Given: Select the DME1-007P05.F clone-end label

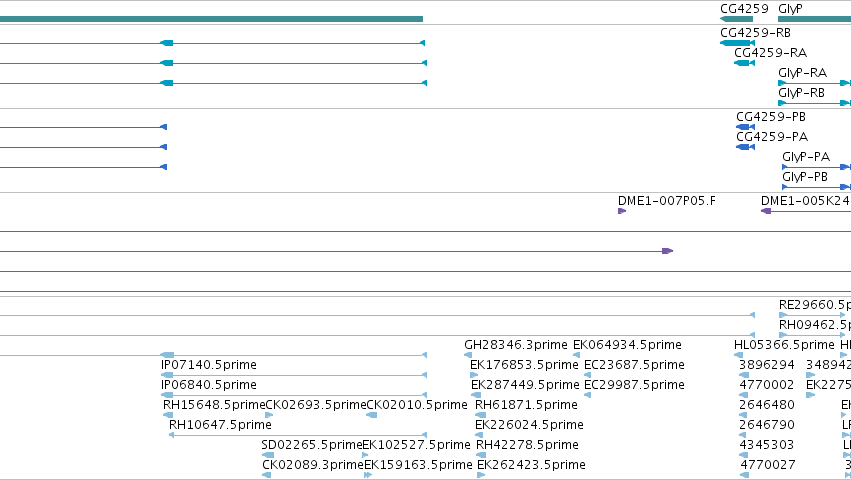Looking at the screenshot, I should point(666,201).
